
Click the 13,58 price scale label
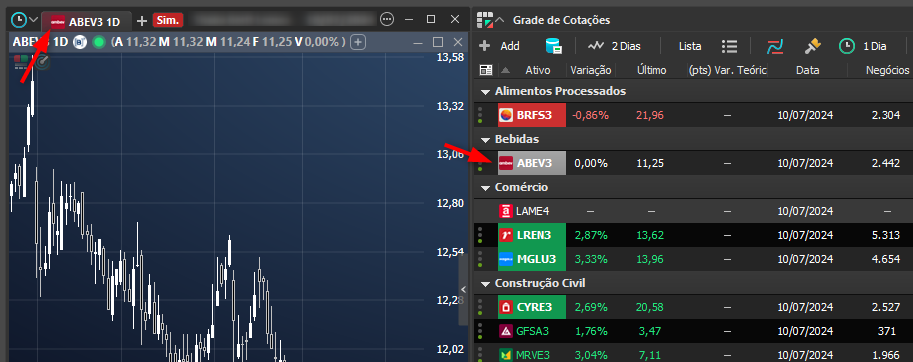pyautogui.click(x=450, y=57)
